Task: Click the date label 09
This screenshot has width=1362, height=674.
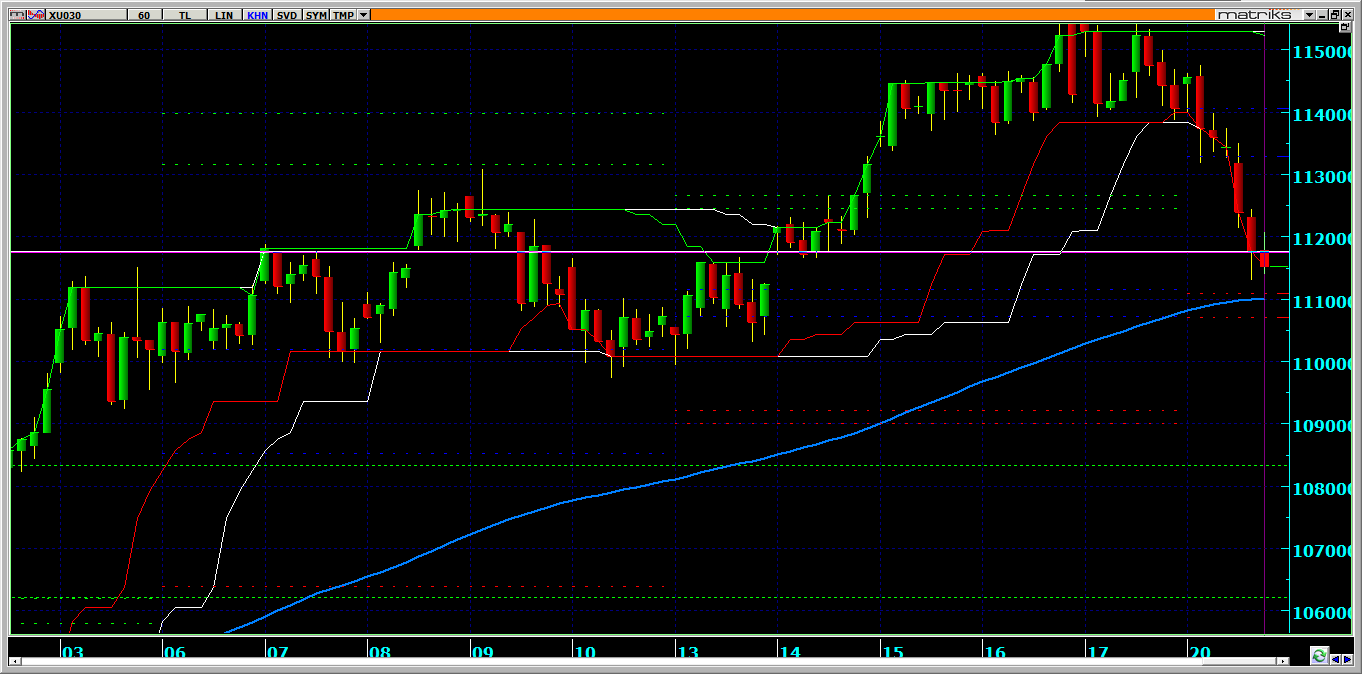Action: click(x=482, y=652)
